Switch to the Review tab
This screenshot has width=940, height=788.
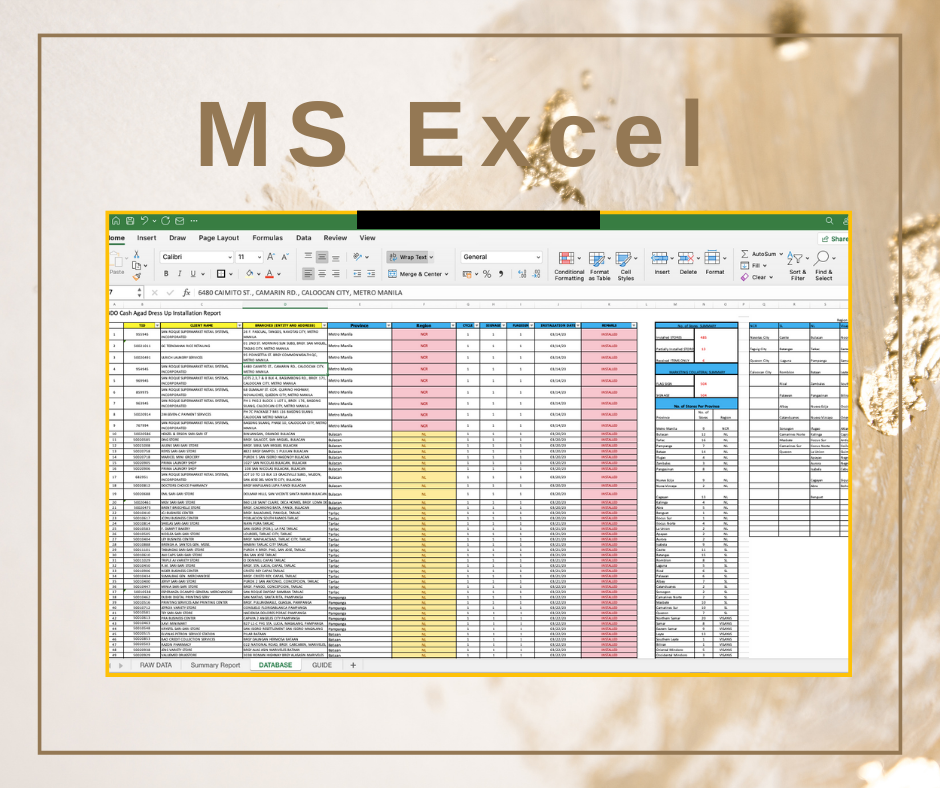coord(335,238)
